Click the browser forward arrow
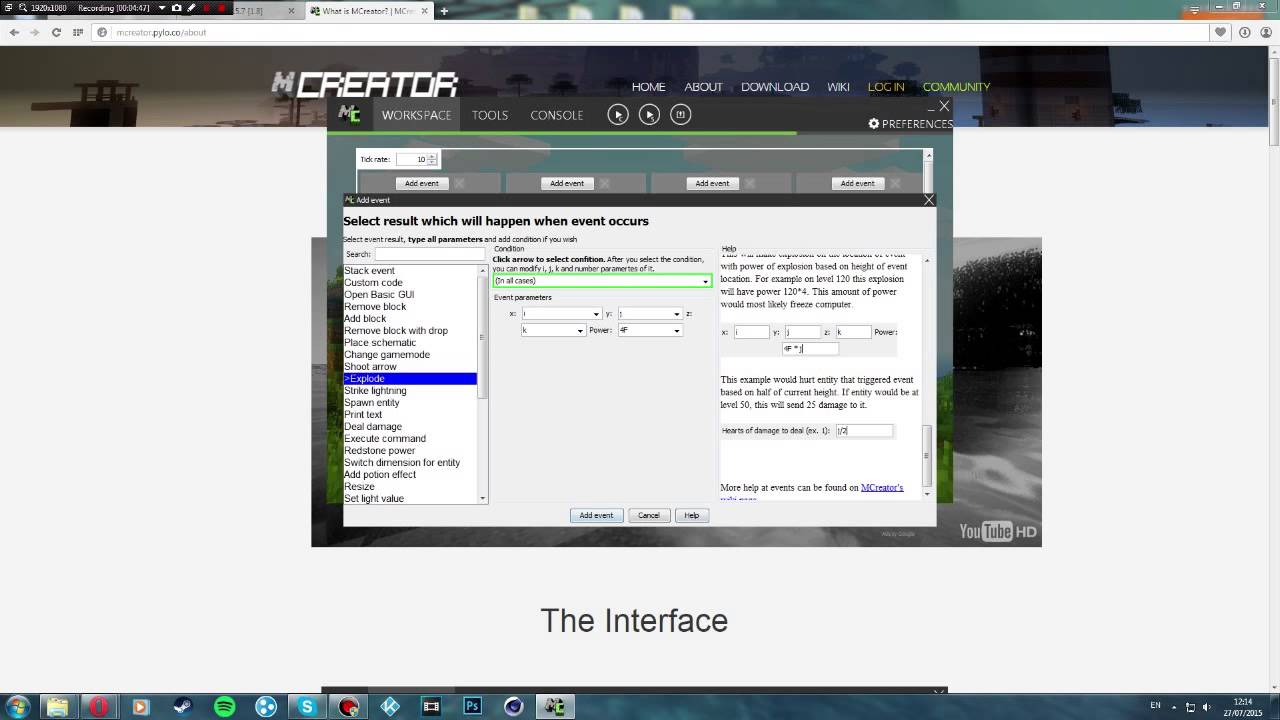The width and height of the screenshot is (1280, 720). [x=35, y=32]
